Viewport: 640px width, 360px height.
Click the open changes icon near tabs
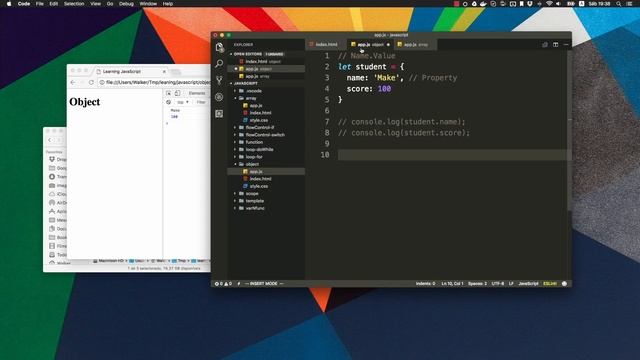tap(545, 44)
